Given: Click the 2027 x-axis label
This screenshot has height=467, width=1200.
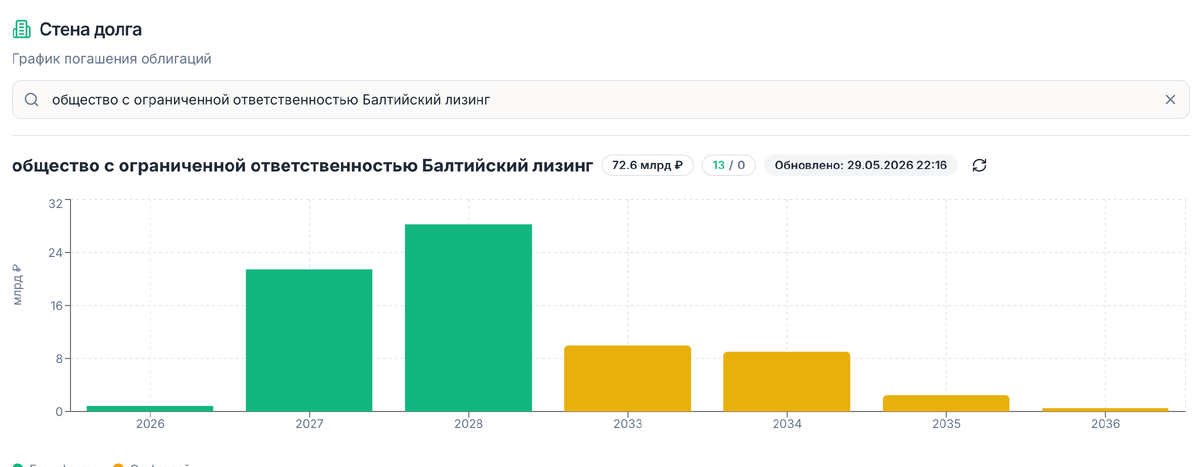Looking at the screenshot, I should (x=309, y=424).
